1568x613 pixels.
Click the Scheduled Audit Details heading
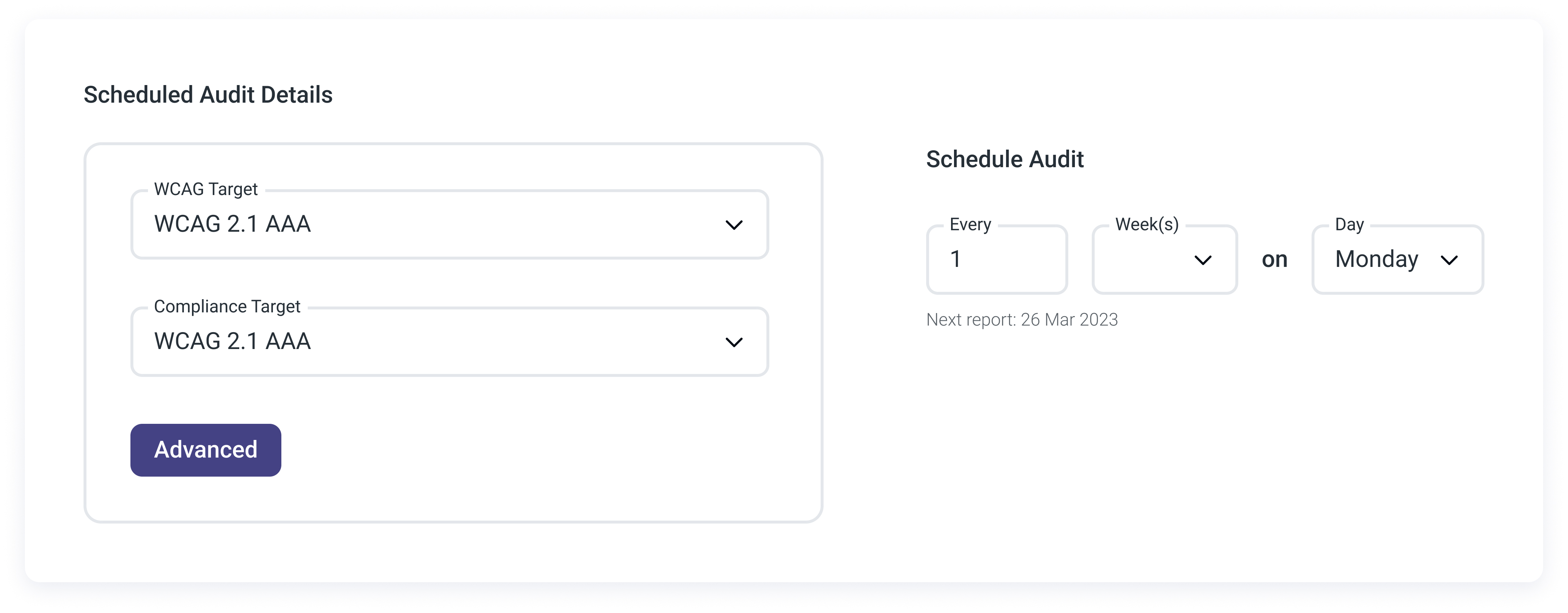pos(208,95)
